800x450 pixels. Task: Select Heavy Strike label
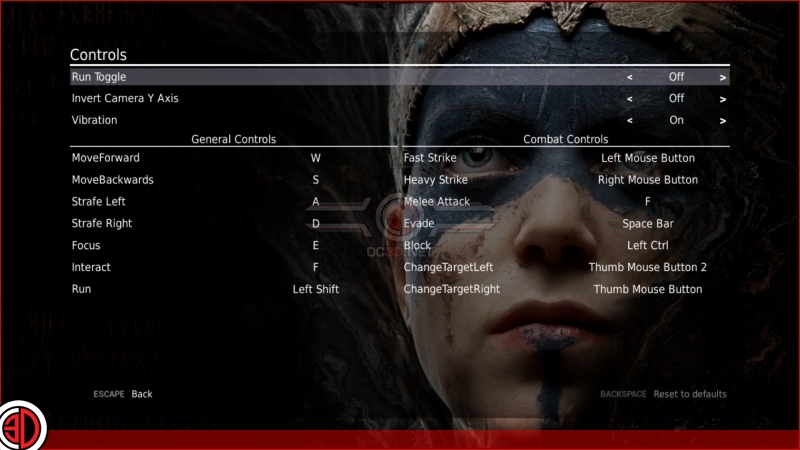coord(435,180)
